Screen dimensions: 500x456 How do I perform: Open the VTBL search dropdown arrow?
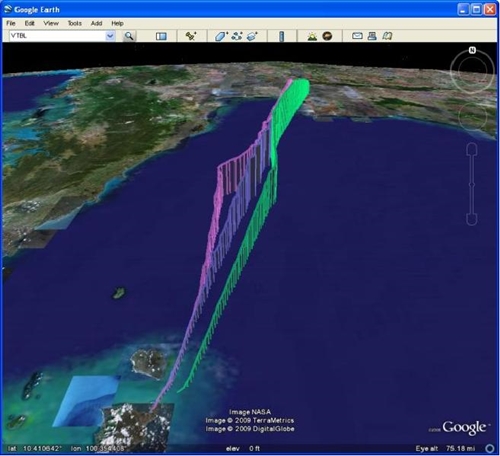pyautogui.click(x=110, y=36)
